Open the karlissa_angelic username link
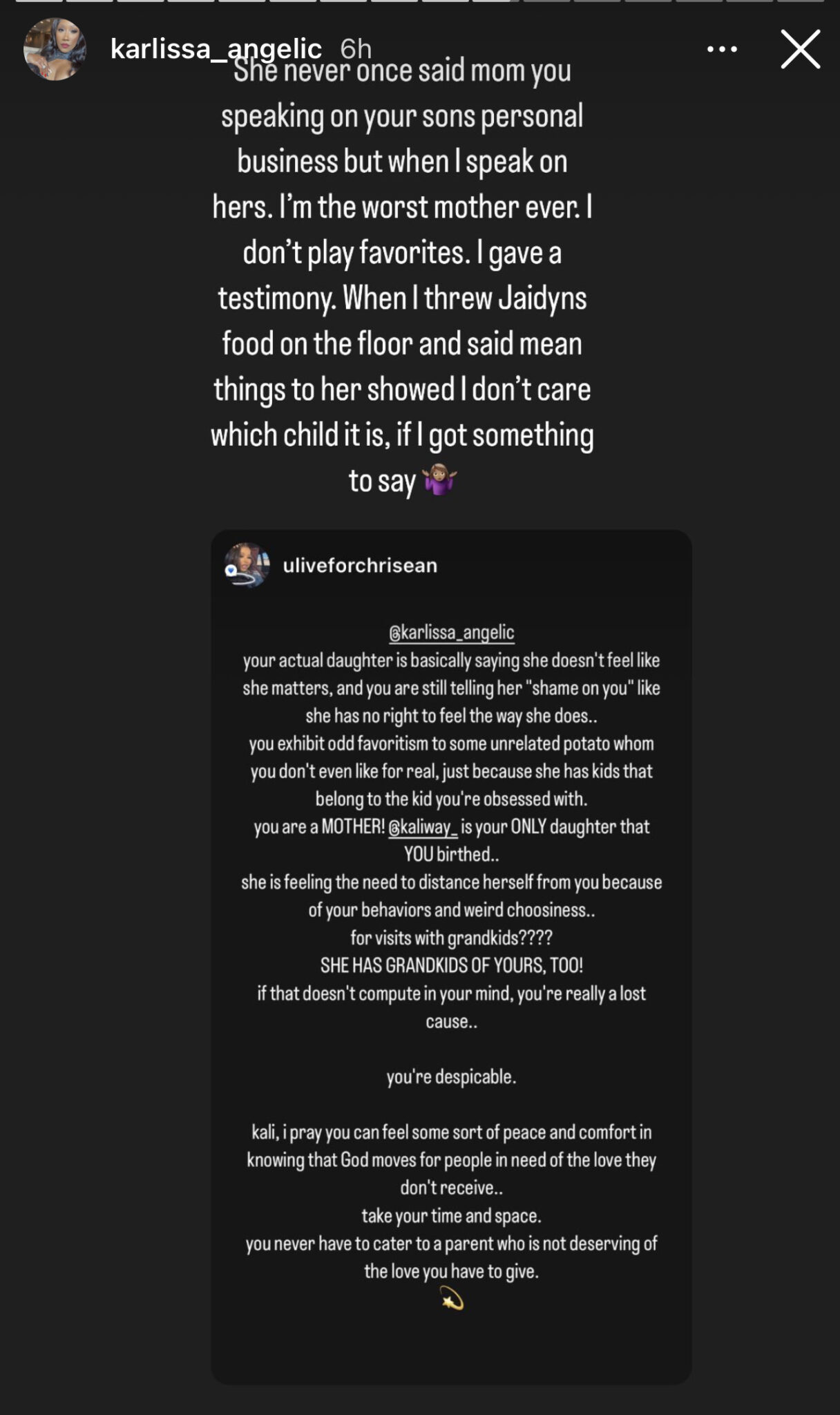The width and height of the screenshot is (840, 1415). [x=216, y=49]
